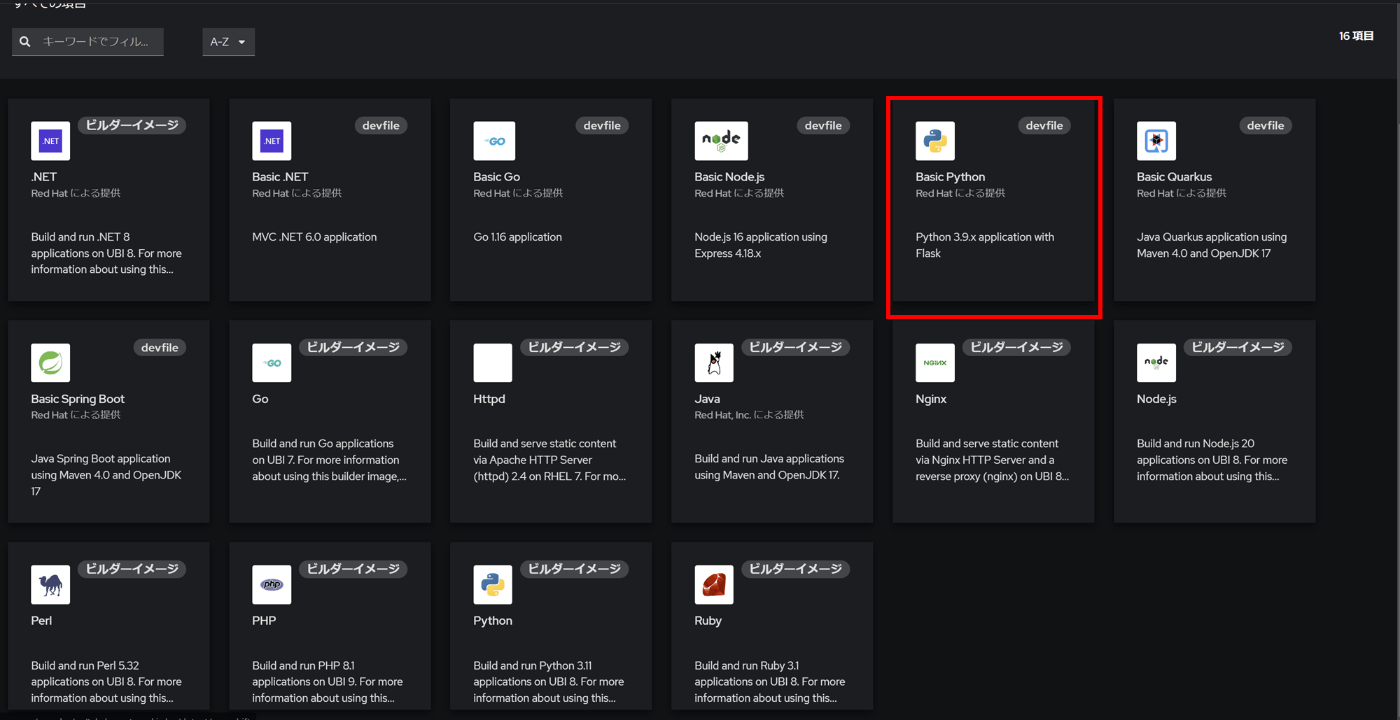The image size is (1400, 720).
Task: Select the Java card title
Action: tap(707, 399)
